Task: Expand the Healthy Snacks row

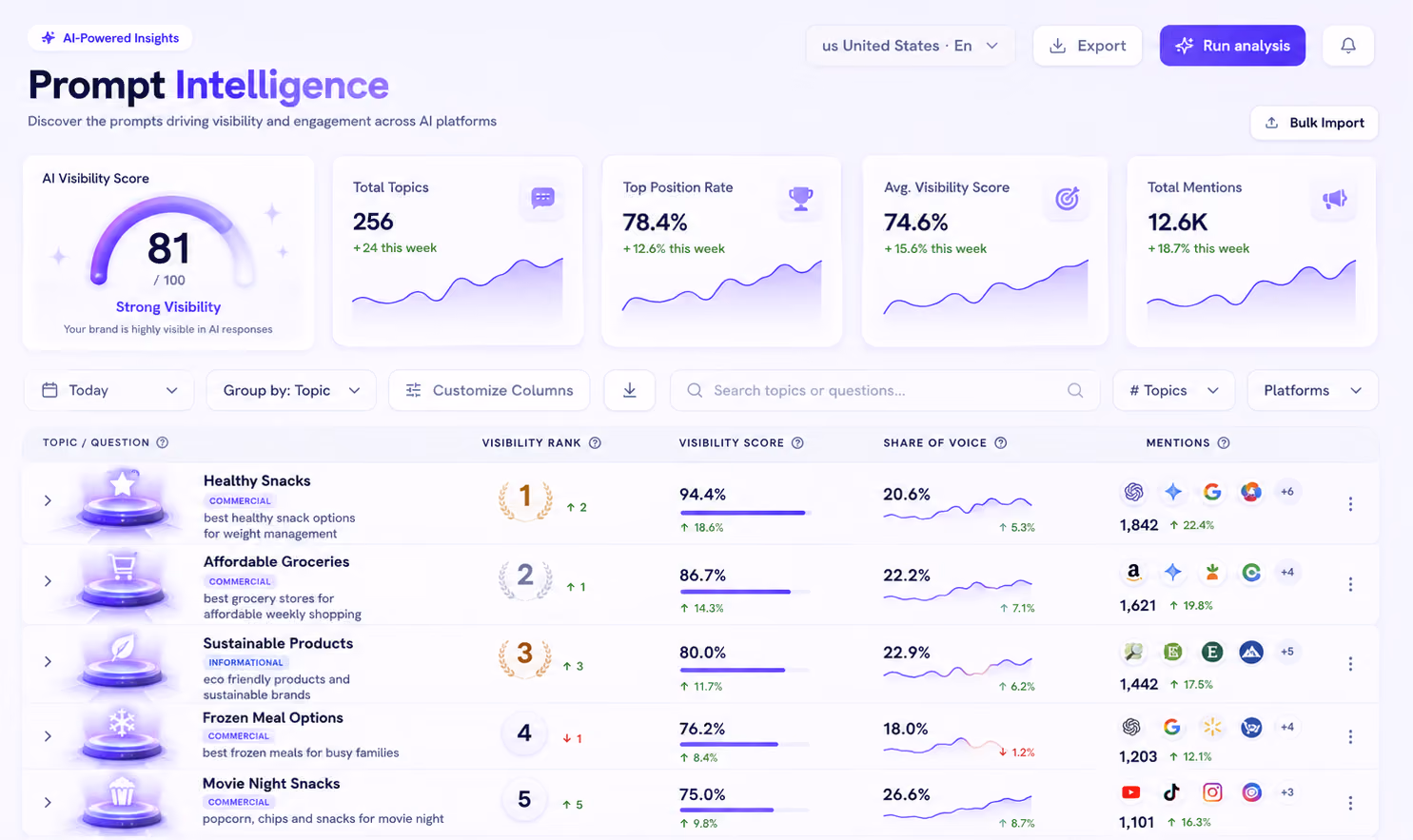Action: point(48,500)
